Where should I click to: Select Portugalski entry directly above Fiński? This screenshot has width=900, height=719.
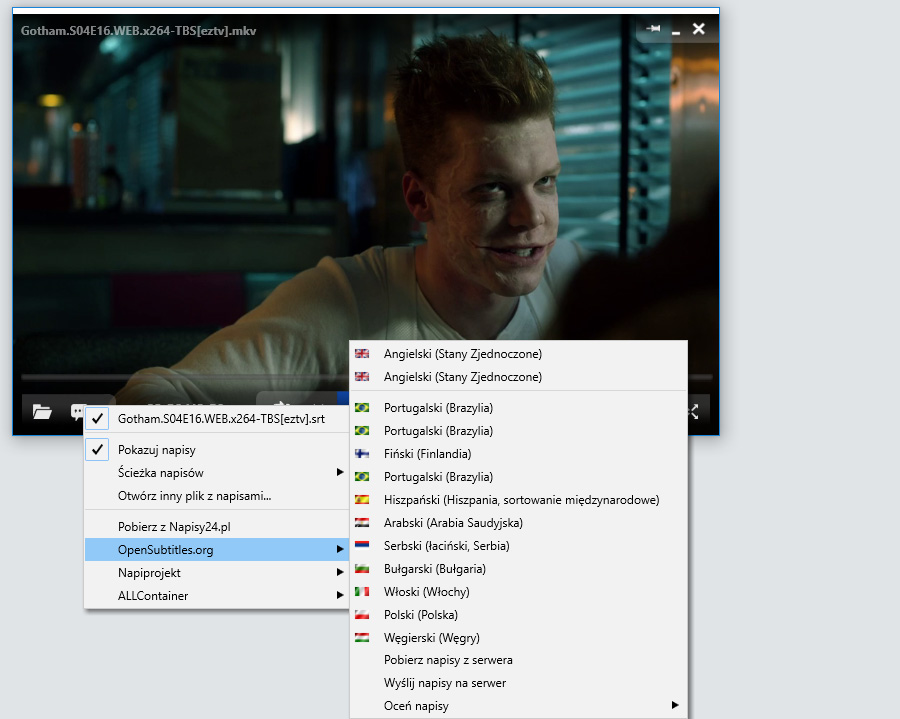pos(518,431)
